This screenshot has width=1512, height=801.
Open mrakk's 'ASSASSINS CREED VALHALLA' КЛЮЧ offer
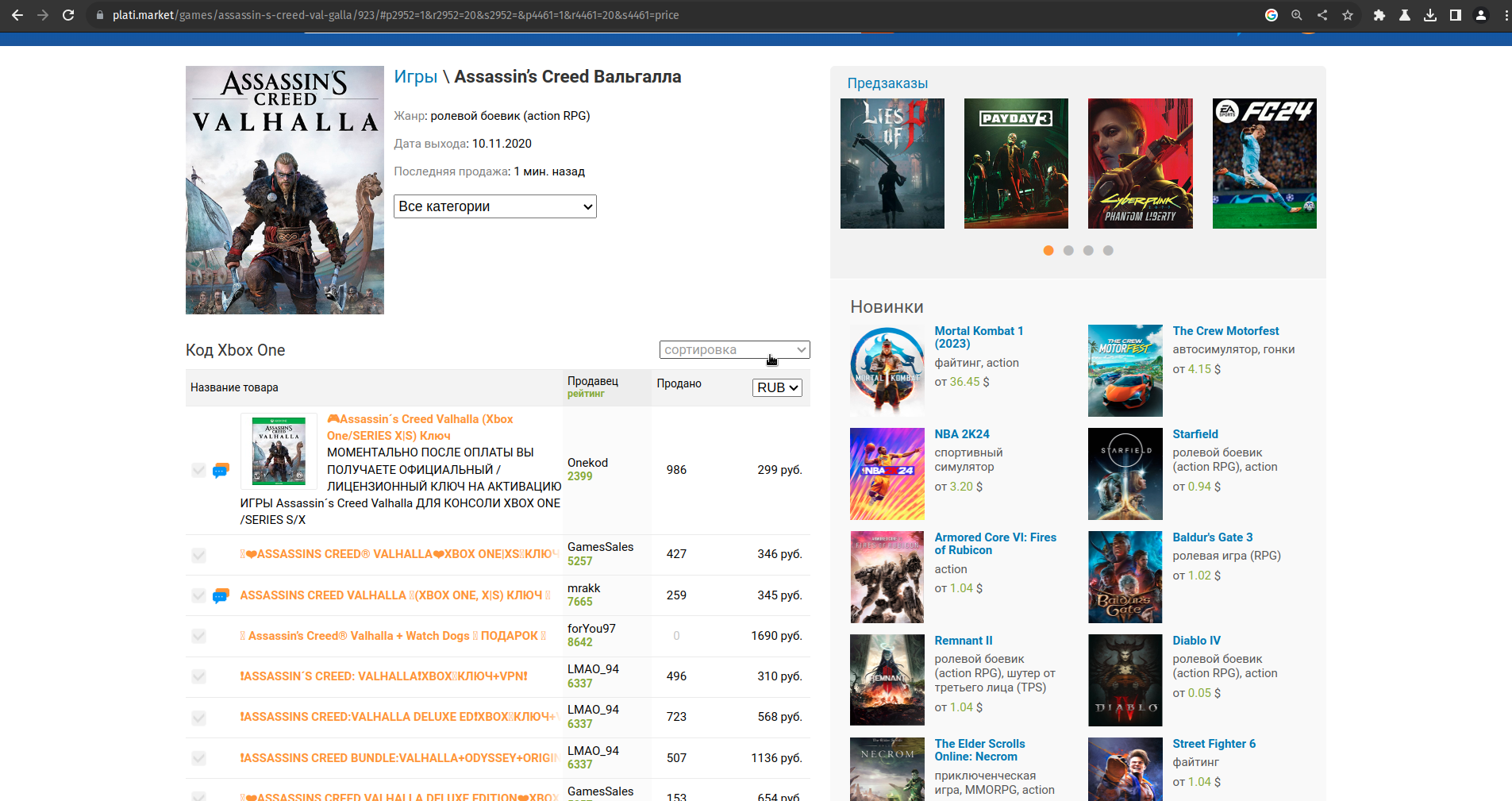(395, 595)
